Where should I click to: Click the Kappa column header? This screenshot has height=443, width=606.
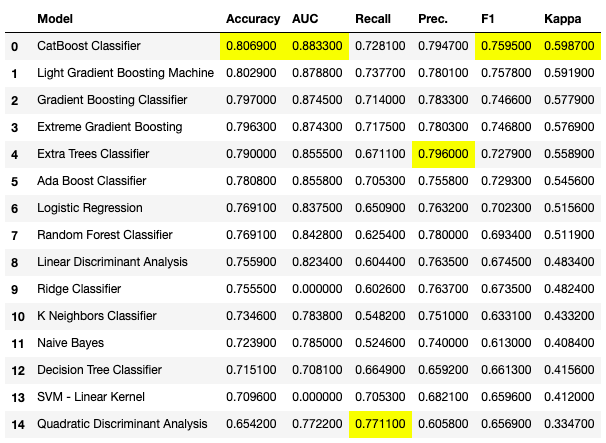[x=561, y=19]
